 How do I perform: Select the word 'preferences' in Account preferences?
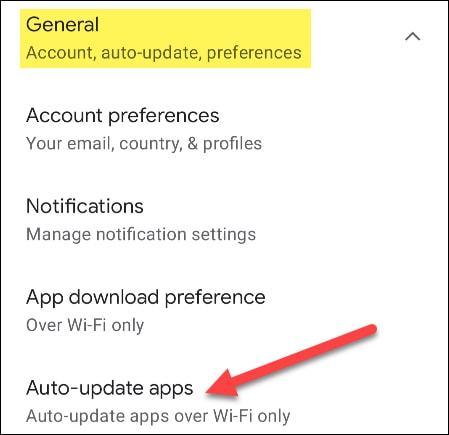(164, 116)
